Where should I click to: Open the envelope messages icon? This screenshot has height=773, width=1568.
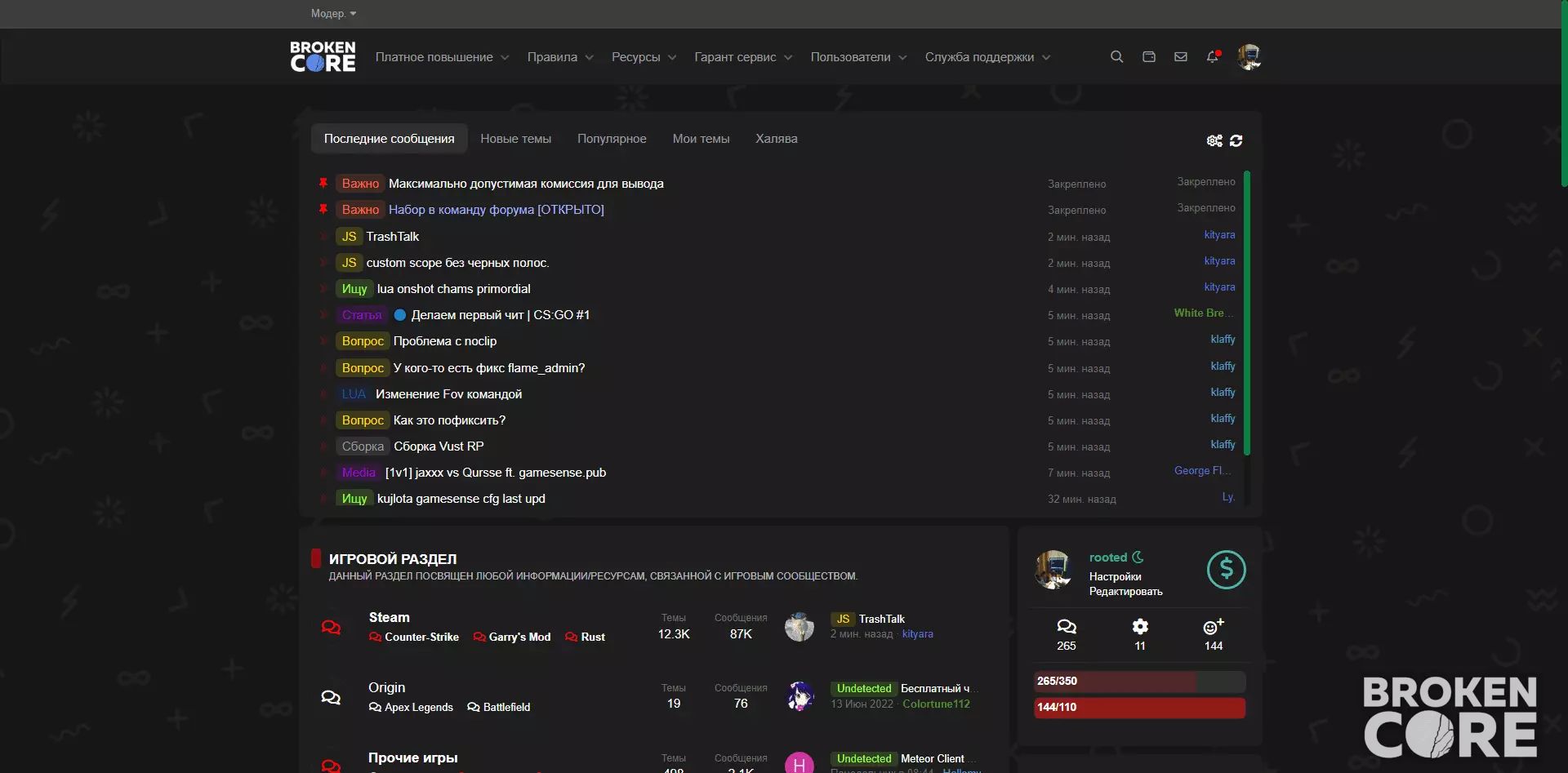pyautogui.click(x=1180, y=57)
